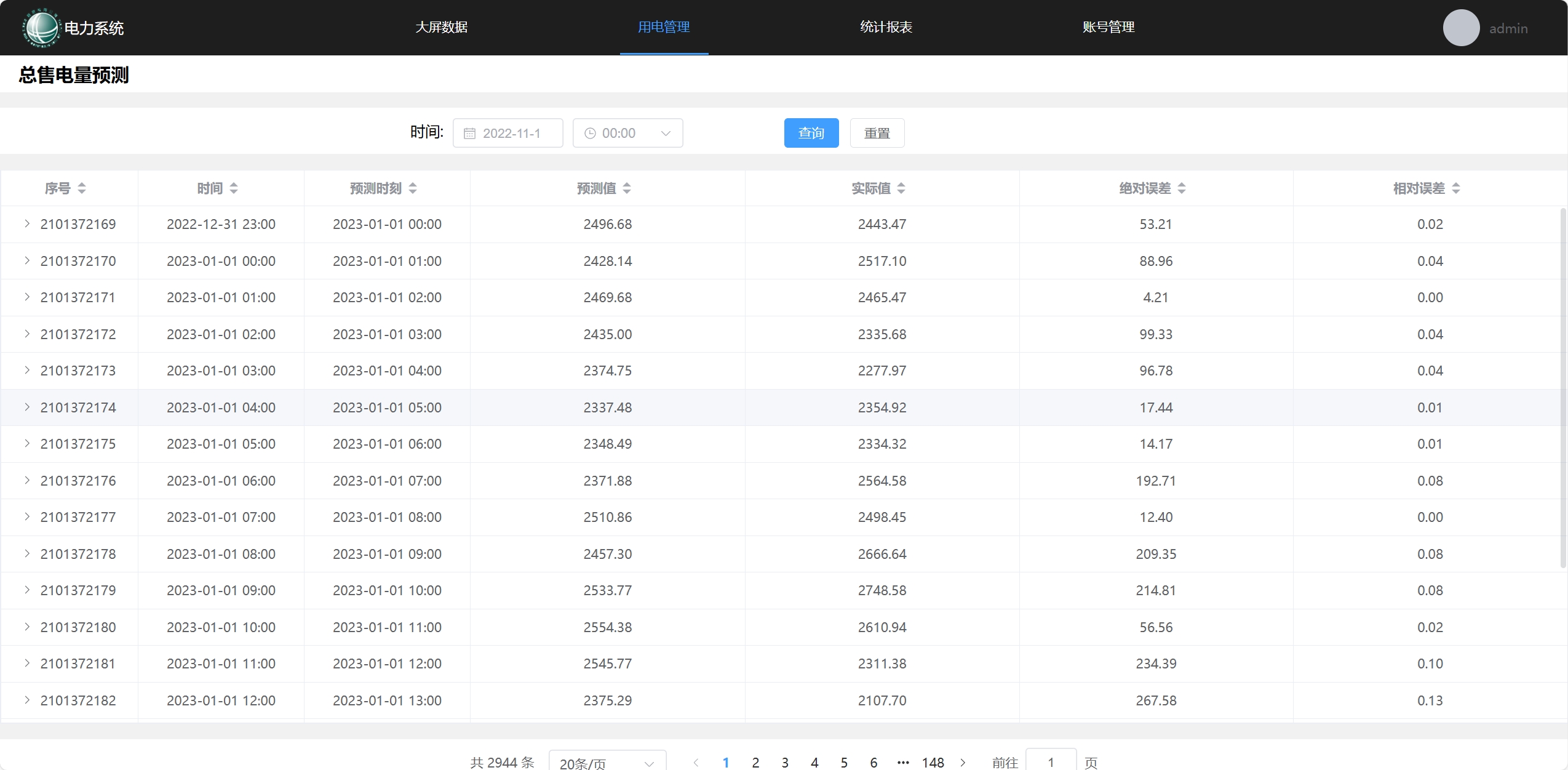
Task: Sort by 预测时刻 column arrows
Action: [413, 188]
